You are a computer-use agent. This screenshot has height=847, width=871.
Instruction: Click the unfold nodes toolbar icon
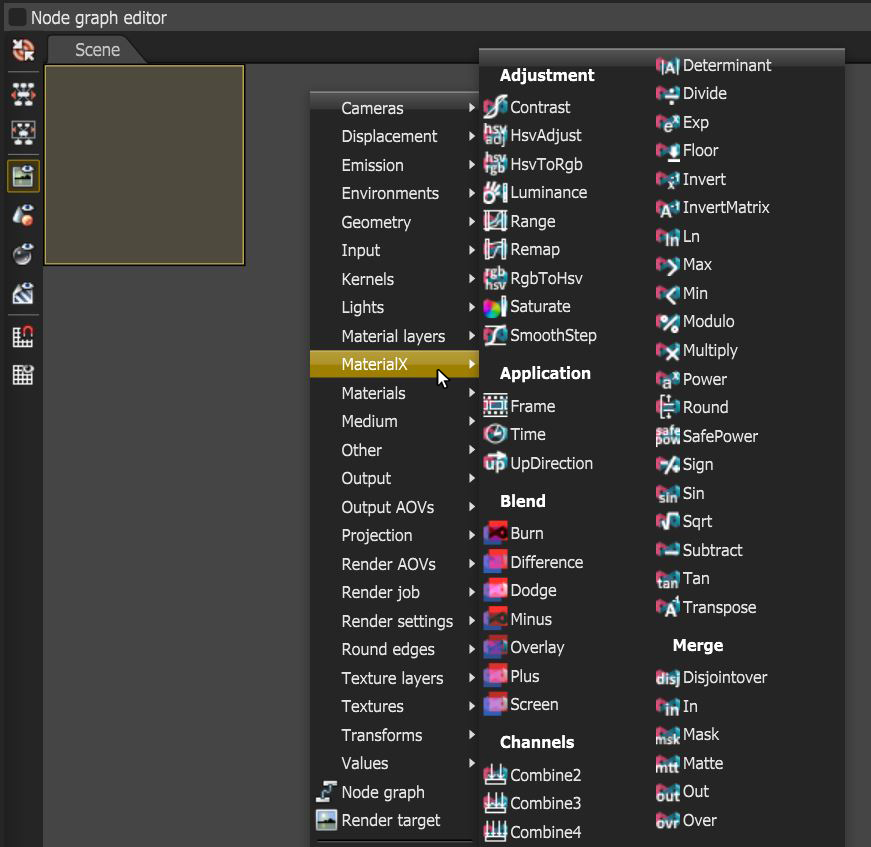pos(23,94)
